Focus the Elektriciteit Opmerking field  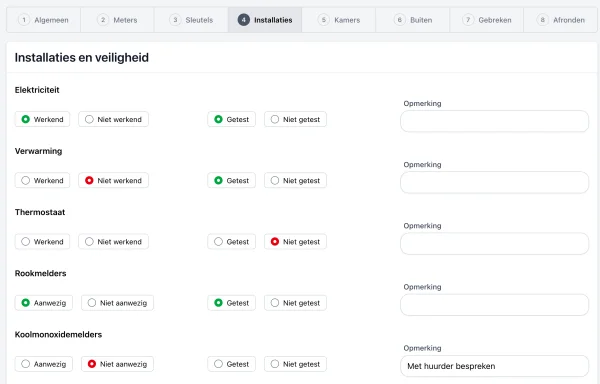coord(494,121)
